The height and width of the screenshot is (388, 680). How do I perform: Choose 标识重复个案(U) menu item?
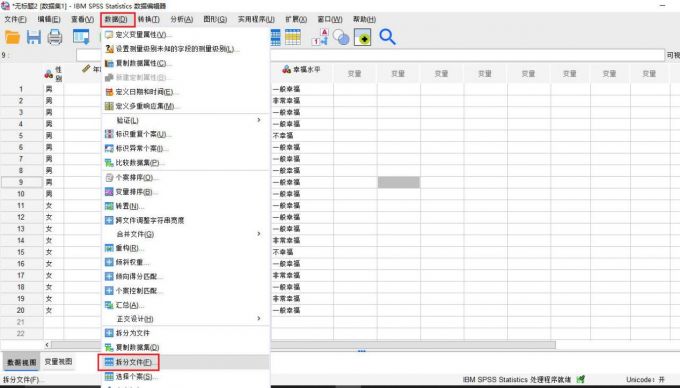(x=186, y=134)
